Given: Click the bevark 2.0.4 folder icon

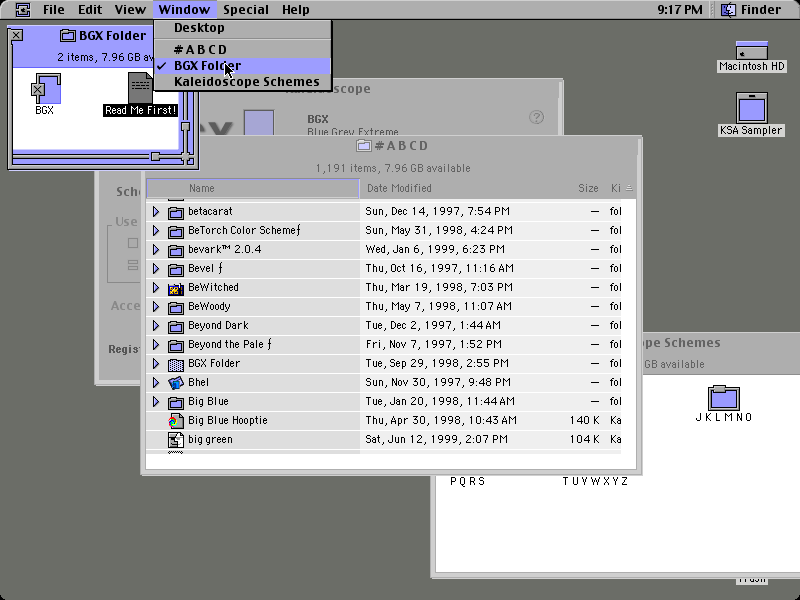Looking at the screenshot, I should [176, 249].
